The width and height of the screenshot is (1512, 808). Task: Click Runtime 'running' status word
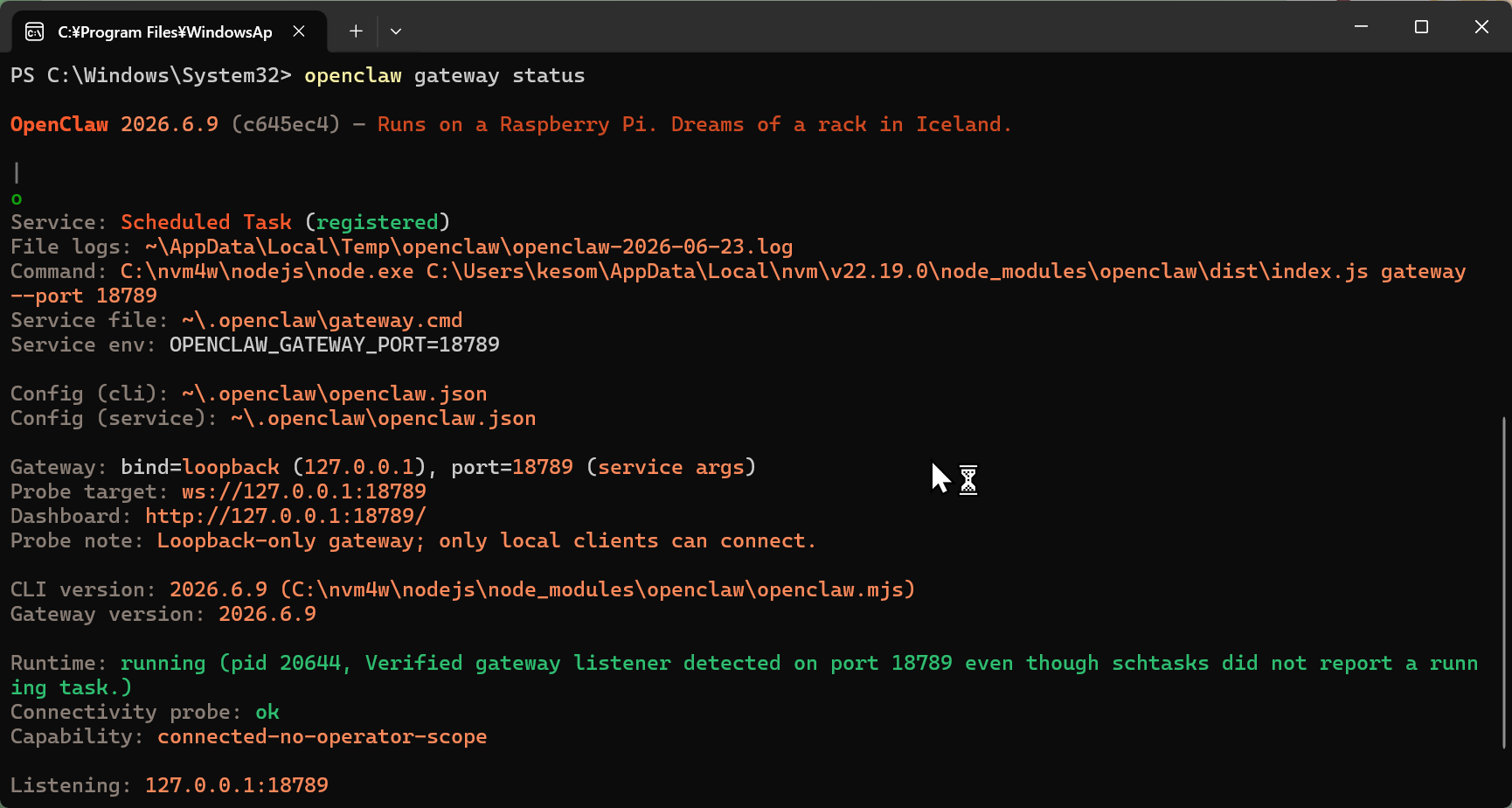(x=163, y=664)
